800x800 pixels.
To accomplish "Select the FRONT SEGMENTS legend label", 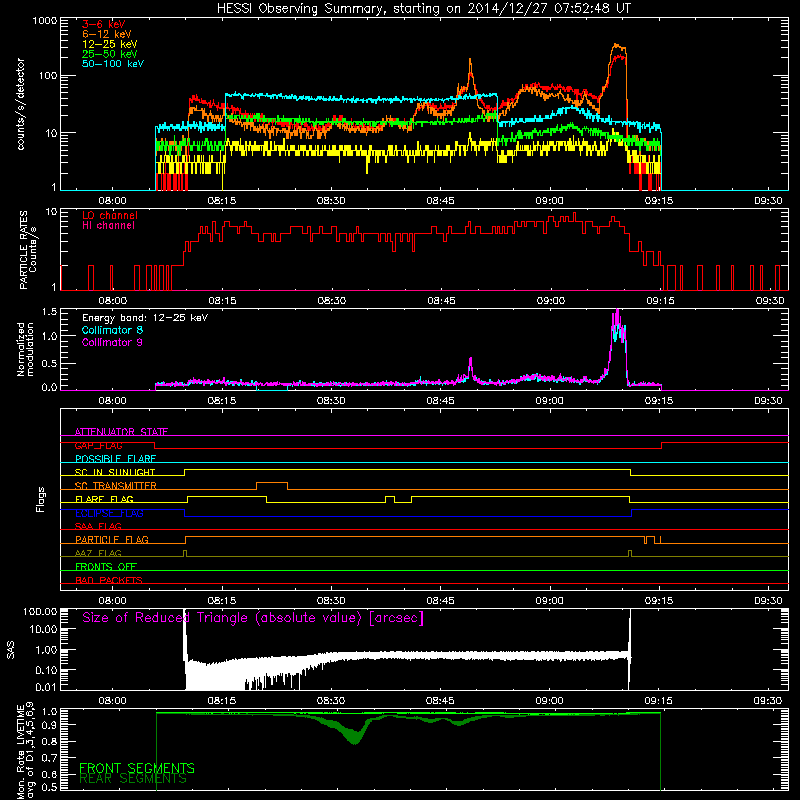I will click(137, 768).
